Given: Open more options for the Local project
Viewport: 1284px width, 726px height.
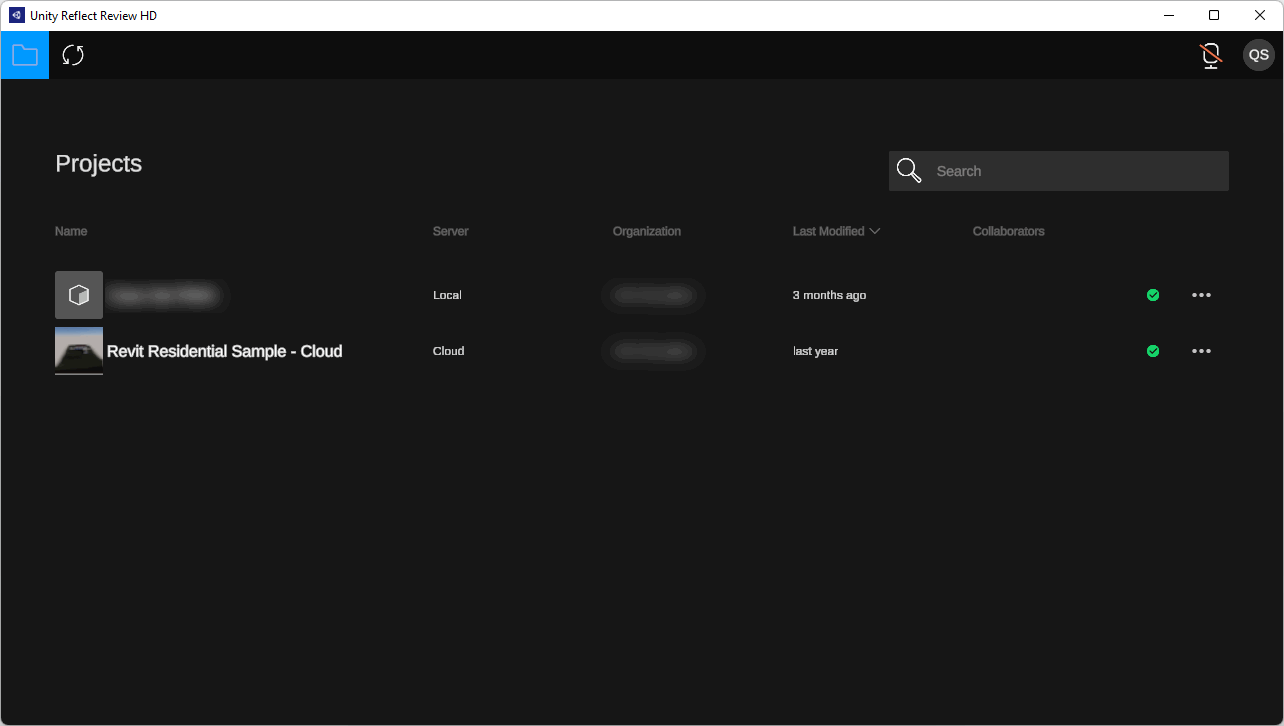Looking at the screenshot, I should point(1201,295).
